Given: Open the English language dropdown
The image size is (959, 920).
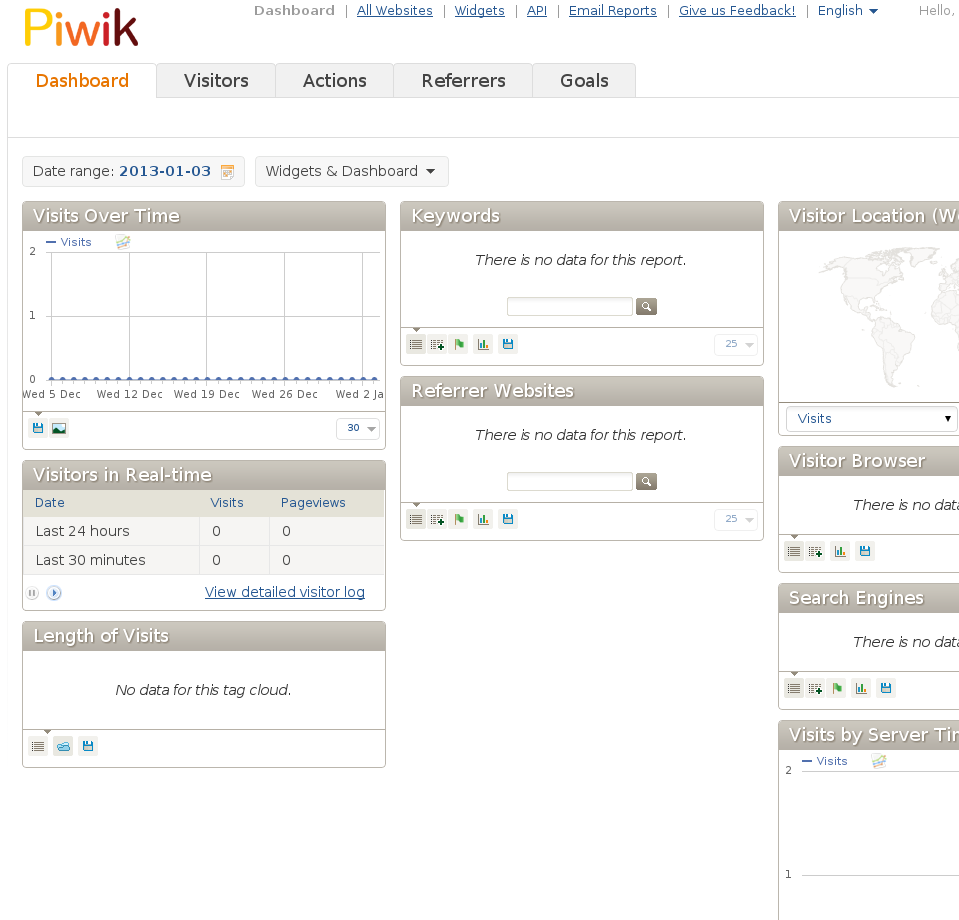Looking at the screenshot, I should (847, 11).
